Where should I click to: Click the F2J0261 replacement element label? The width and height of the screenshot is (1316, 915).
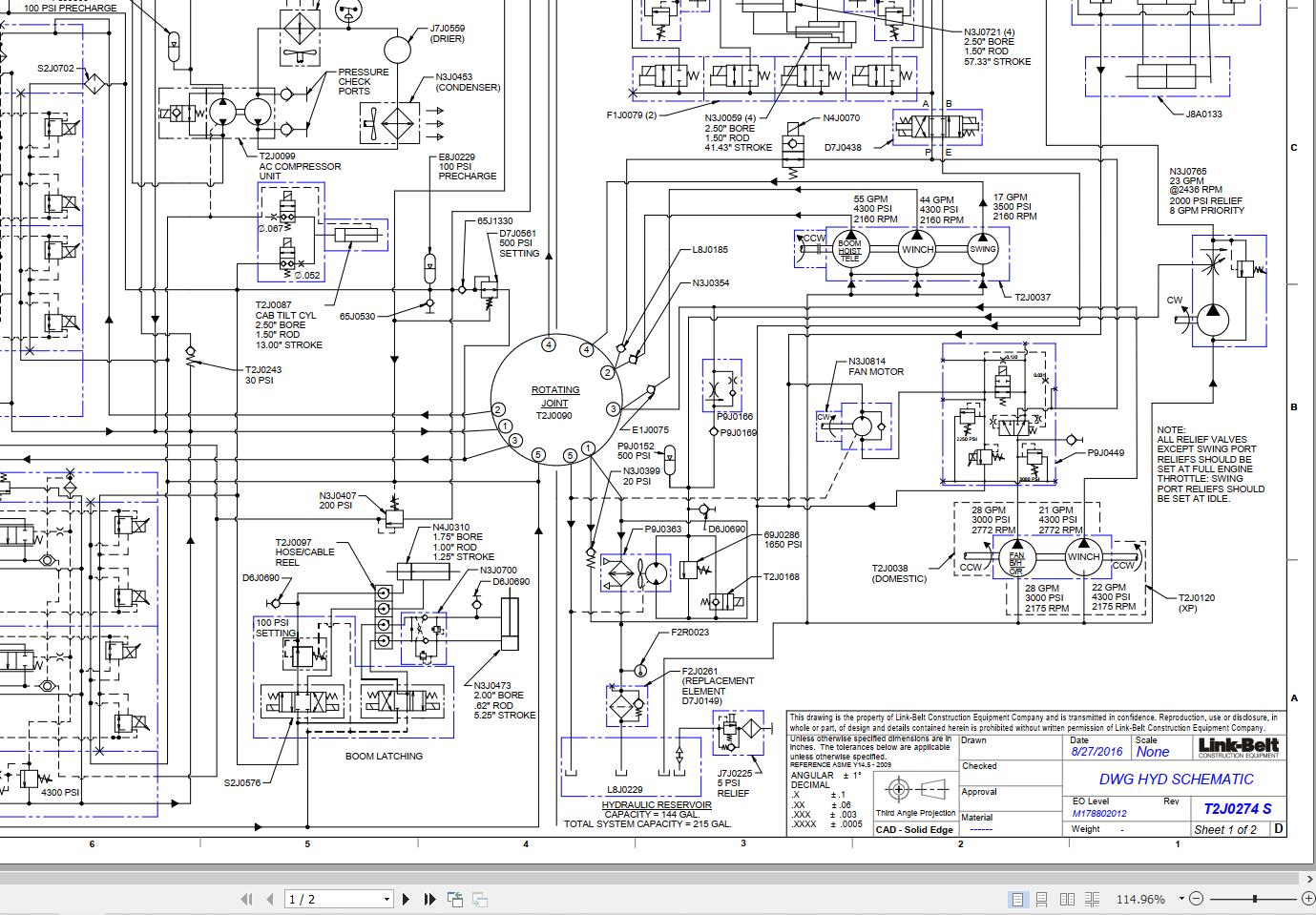pyautogui.click(x=718, y=686)
